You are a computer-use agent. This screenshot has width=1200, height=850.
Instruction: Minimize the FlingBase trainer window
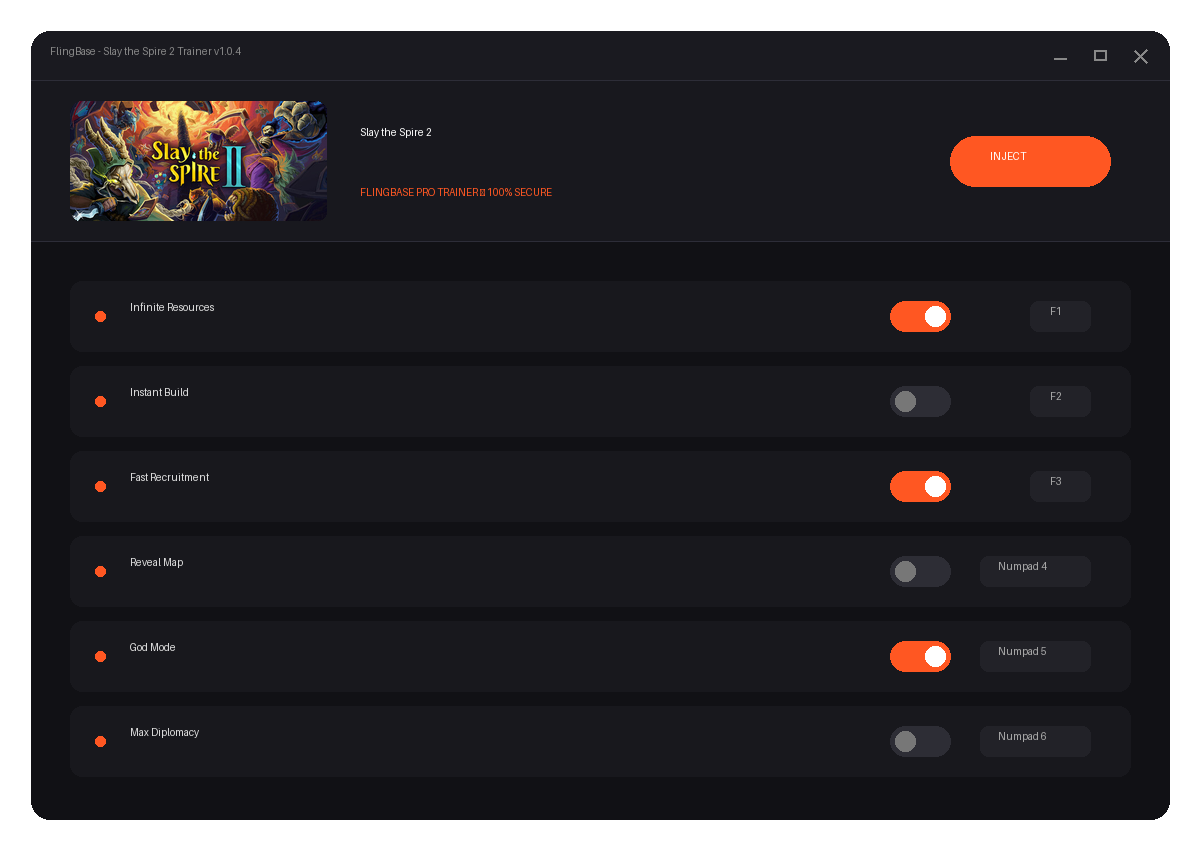coord(1060,57)
